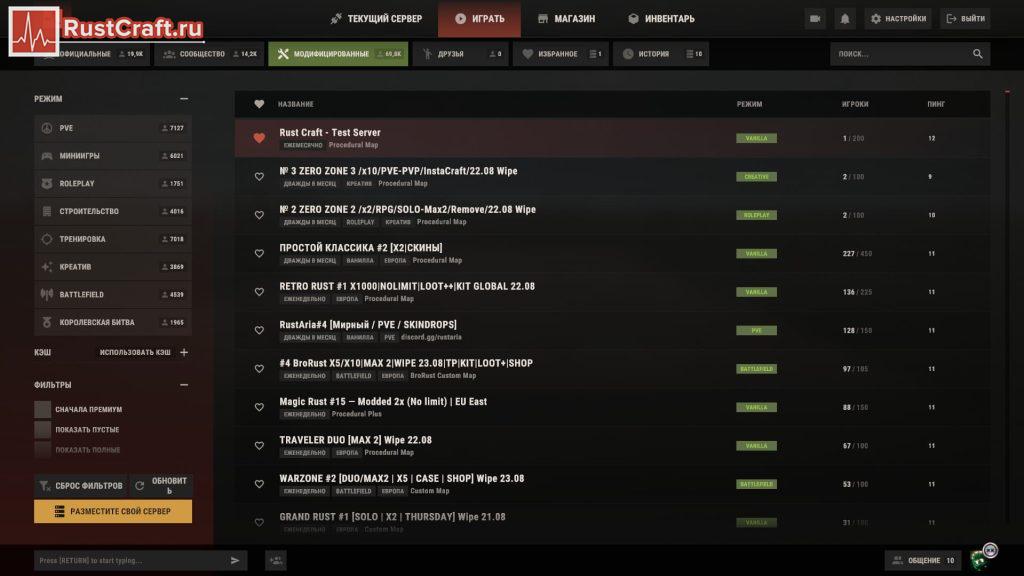Viewport: 1024px width, 576px height.
Task: Open Текущий сервер tab
Action: [x=376, y=19]
